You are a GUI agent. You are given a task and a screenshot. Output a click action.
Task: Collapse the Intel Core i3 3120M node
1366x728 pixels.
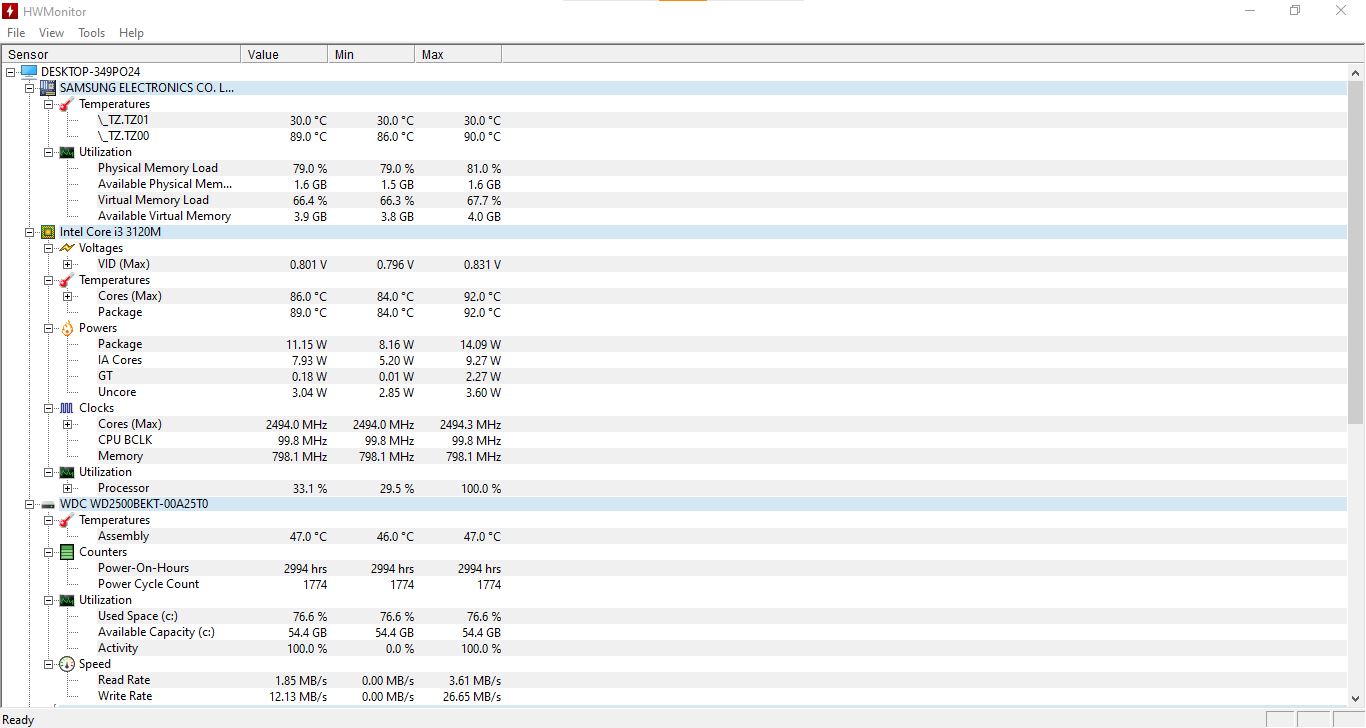30,232
